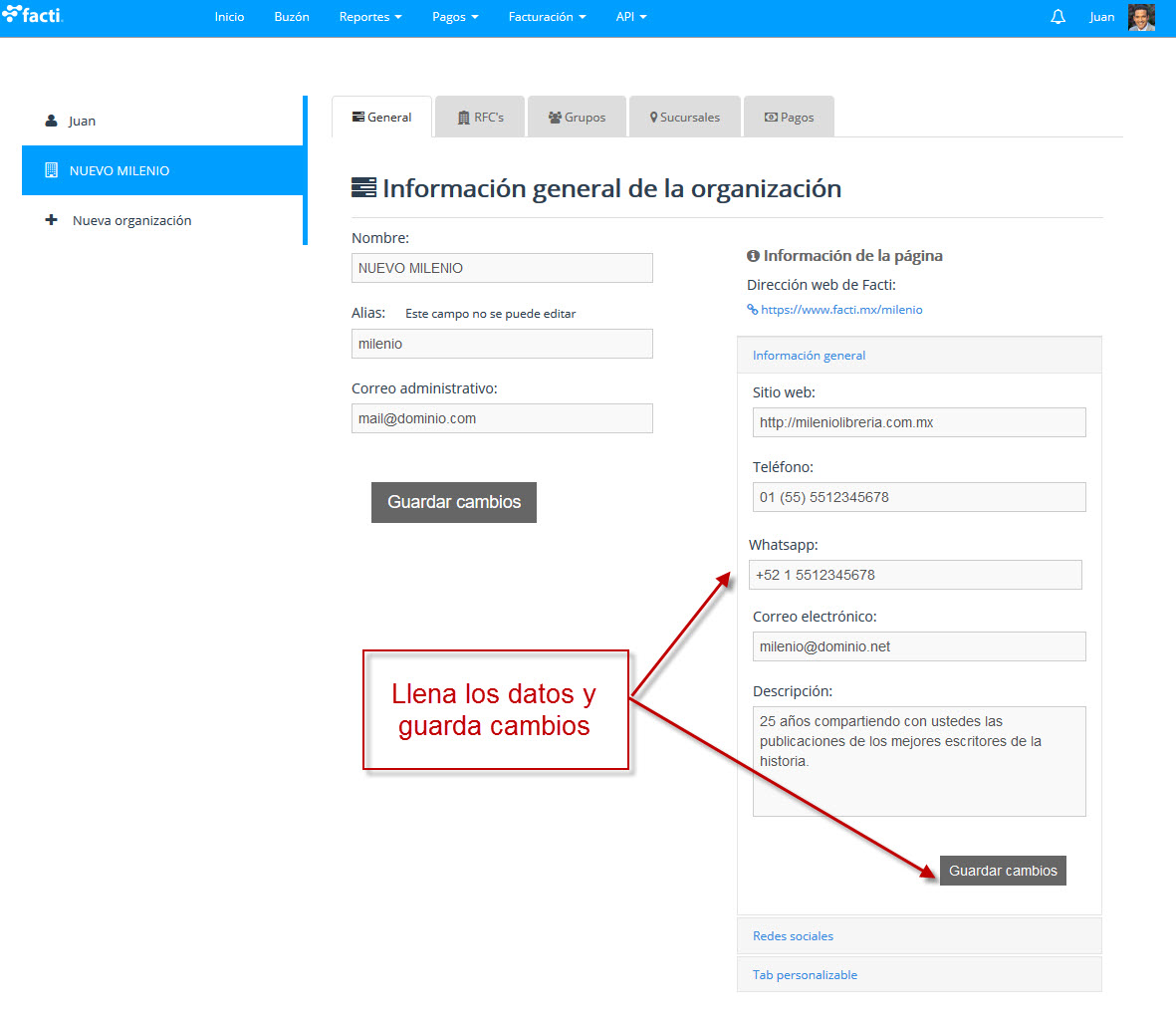Click inside the Descripción text area
1176x1020 pixels.
919,761
